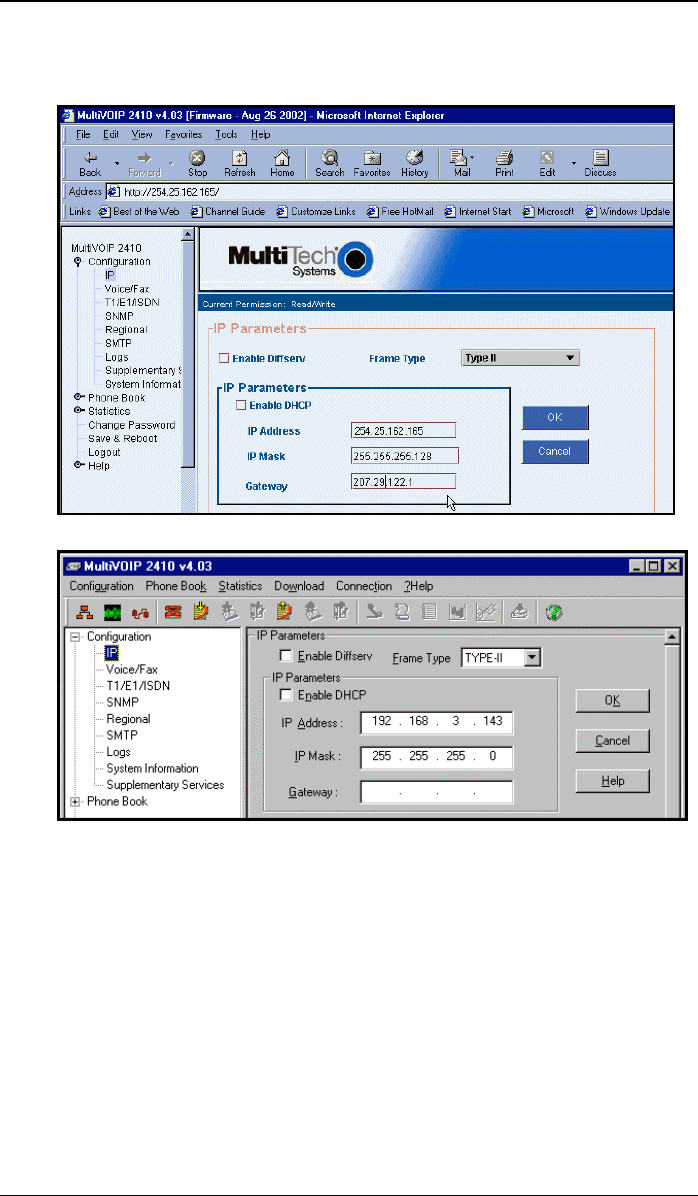Image resolution: width=698 pixels, height=1196 pixels.
Task: Expand Phone Book node in web page tree
Action: click(78, 397)
